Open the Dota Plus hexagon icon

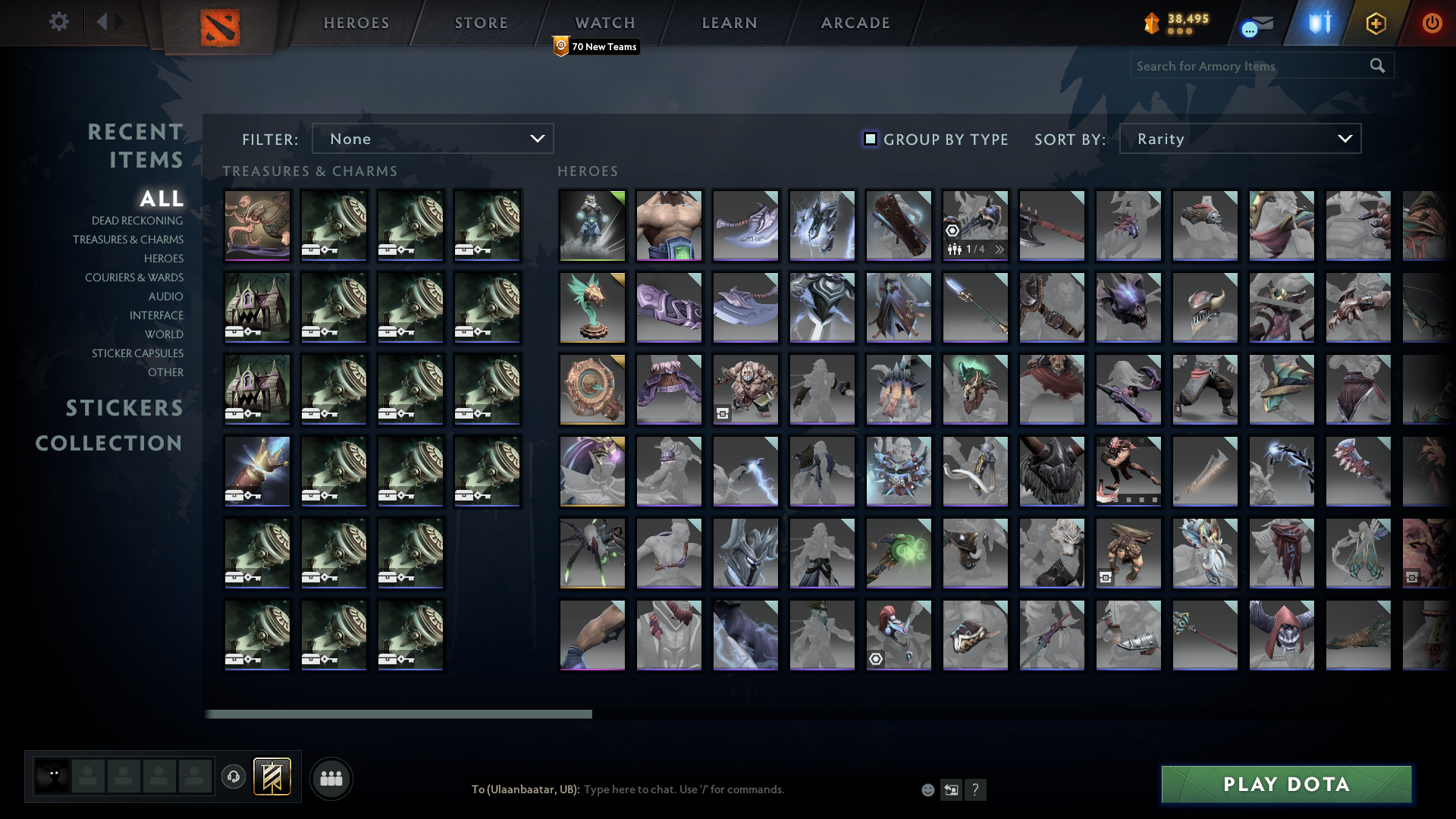tap(1376, 23)
